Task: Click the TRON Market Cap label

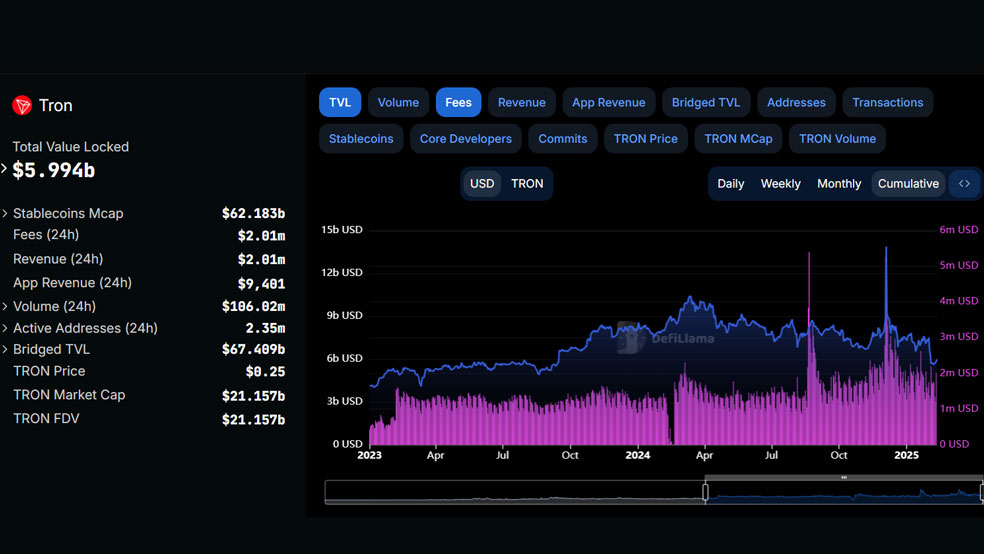Action: [69, 395]
